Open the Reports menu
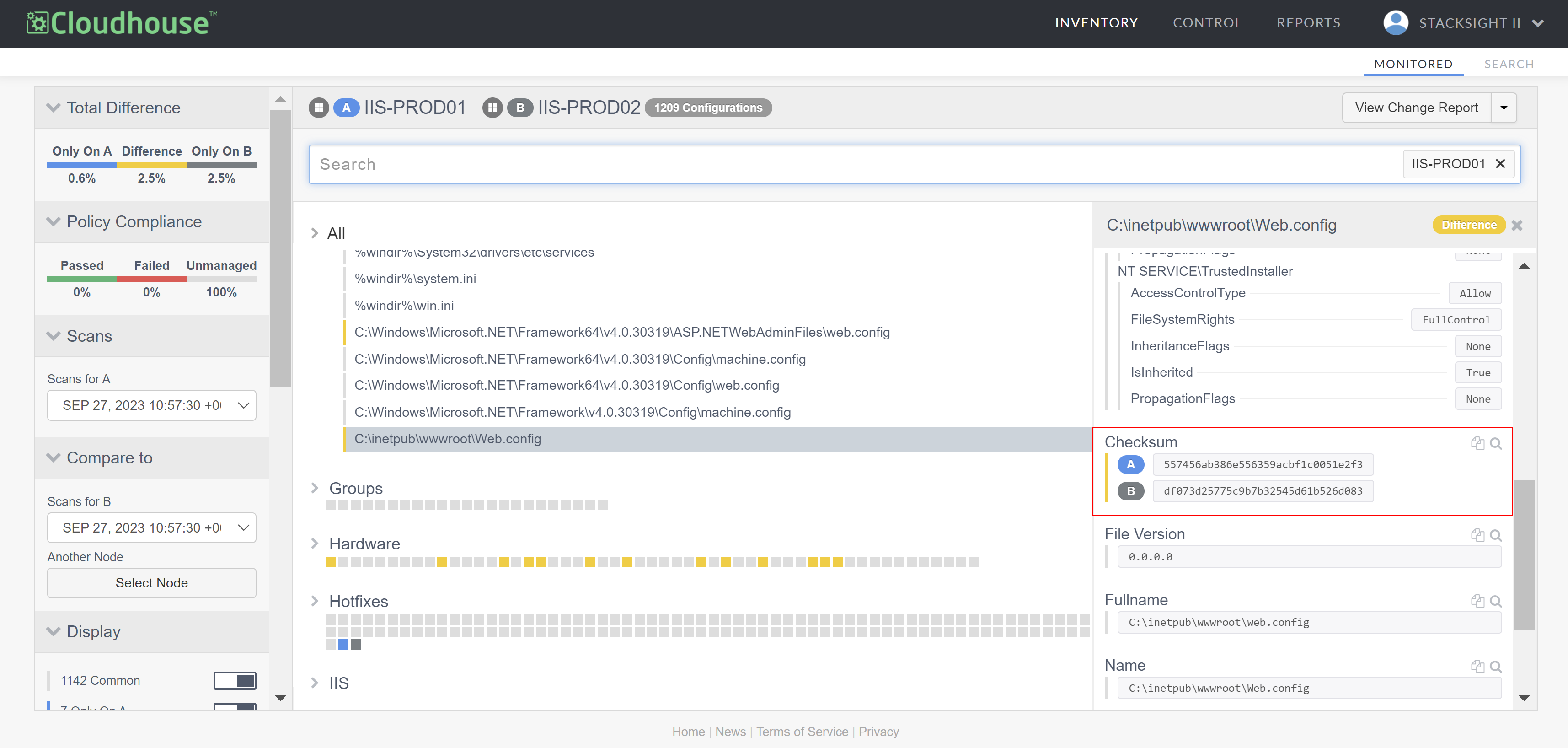This screenshot has width=1568, height=748. 1309,23
